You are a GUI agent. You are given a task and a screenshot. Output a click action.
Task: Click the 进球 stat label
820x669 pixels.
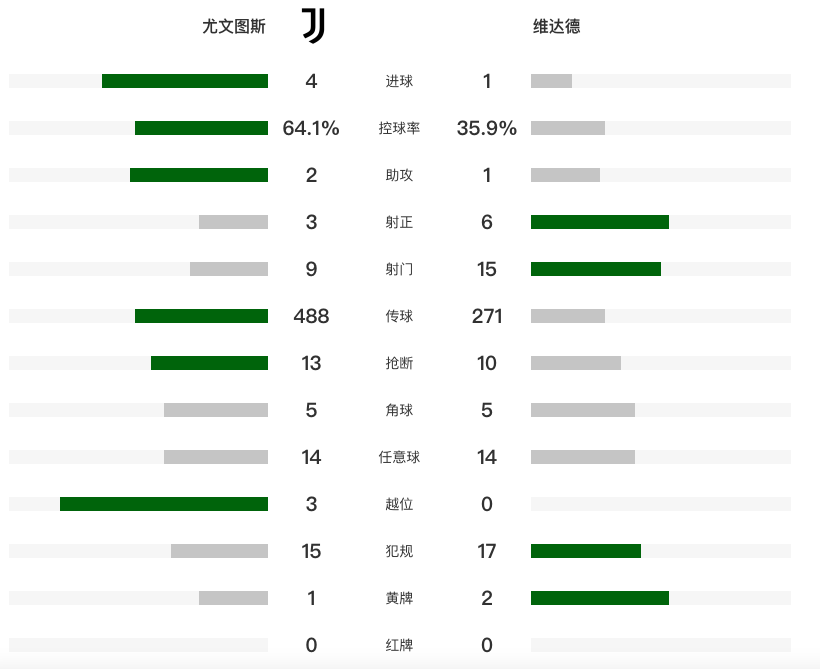pyautogui.click(x=399, y=81)
